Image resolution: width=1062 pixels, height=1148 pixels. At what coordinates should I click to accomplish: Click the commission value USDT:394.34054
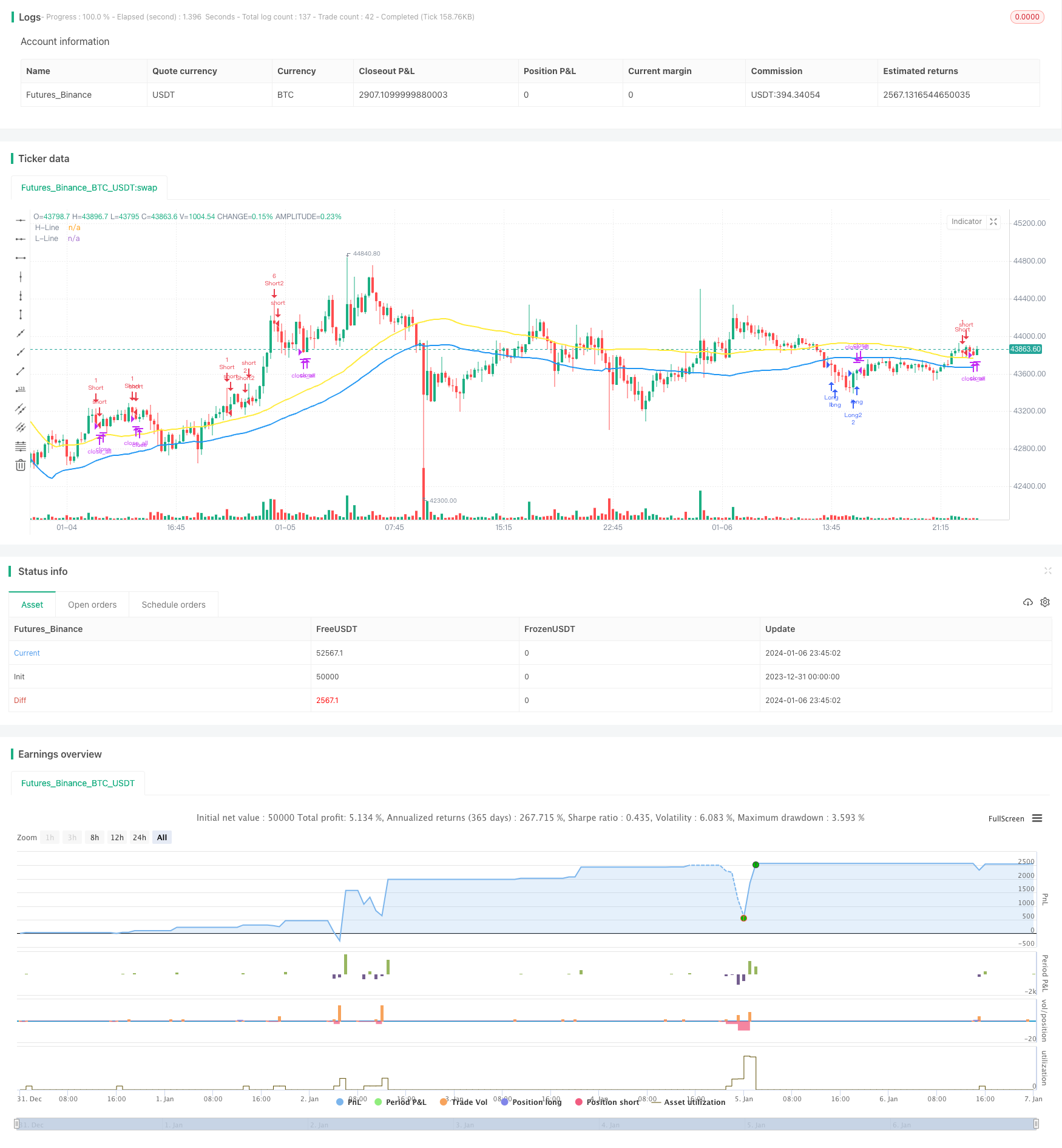click(785, 95)
